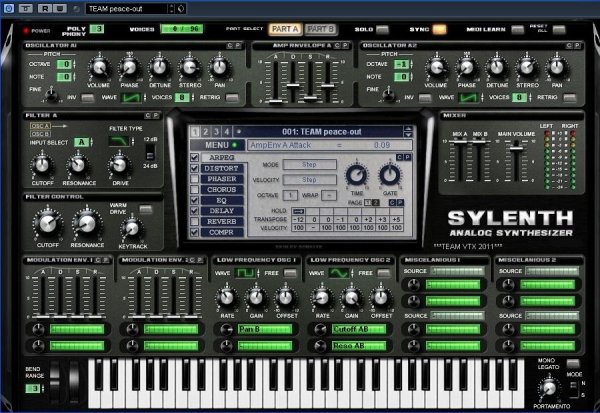Click the LFO 1 Rate knob

coord(227,298)
